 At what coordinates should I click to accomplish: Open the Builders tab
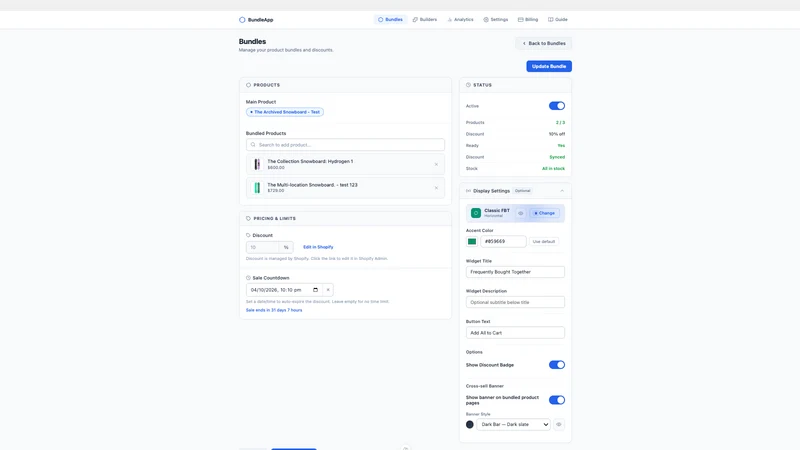click(x=424, y=19)
